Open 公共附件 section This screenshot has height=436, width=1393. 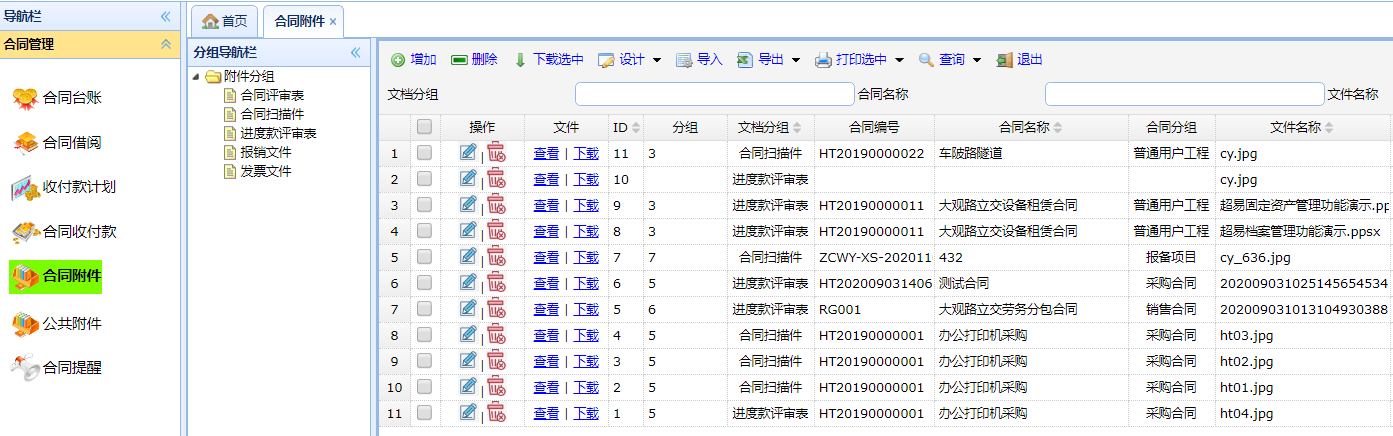tap(57, 323)
